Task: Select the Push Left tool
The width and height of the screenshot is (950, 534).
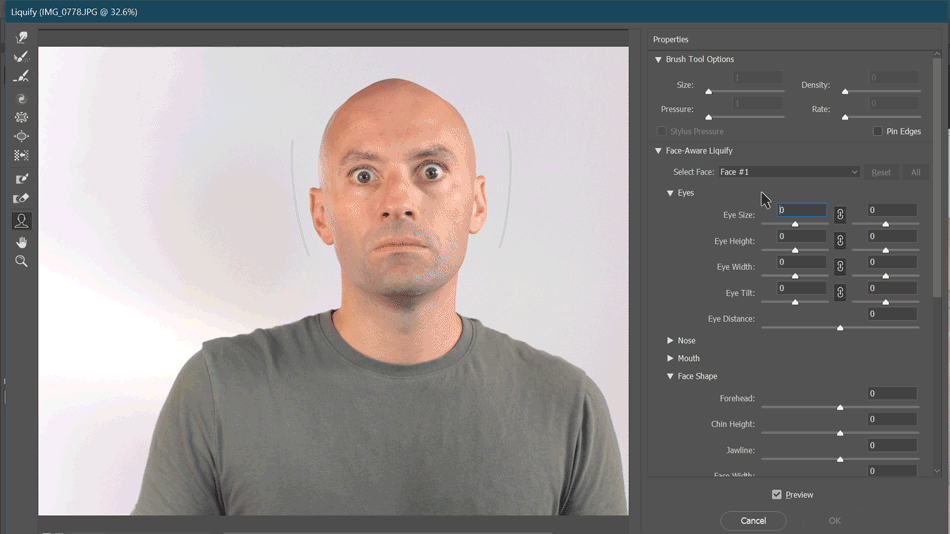Action: tap(21, 156)
